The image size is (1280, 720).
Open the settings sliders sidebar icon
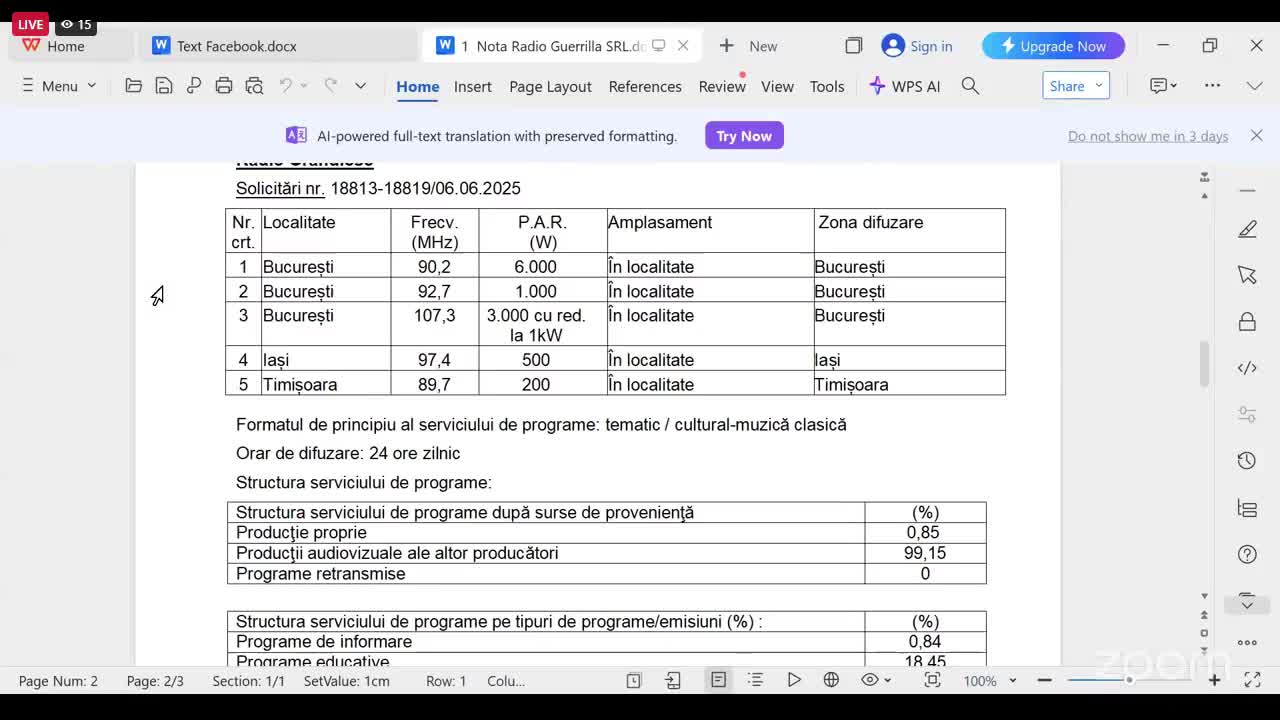(x=1247, y=414)
